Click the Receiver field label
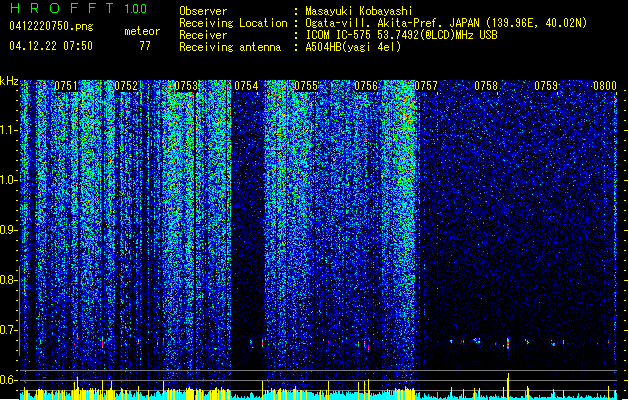This screenshot has height=400, width=629. (203, 35)
